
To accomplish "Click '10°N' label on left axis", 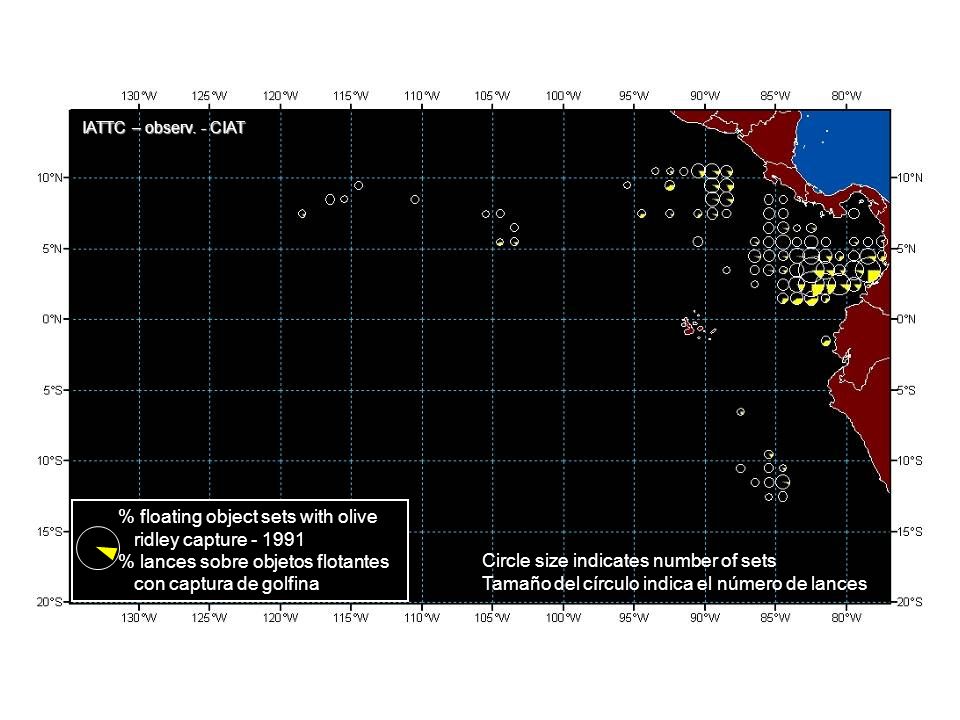I will click(50, 178).
